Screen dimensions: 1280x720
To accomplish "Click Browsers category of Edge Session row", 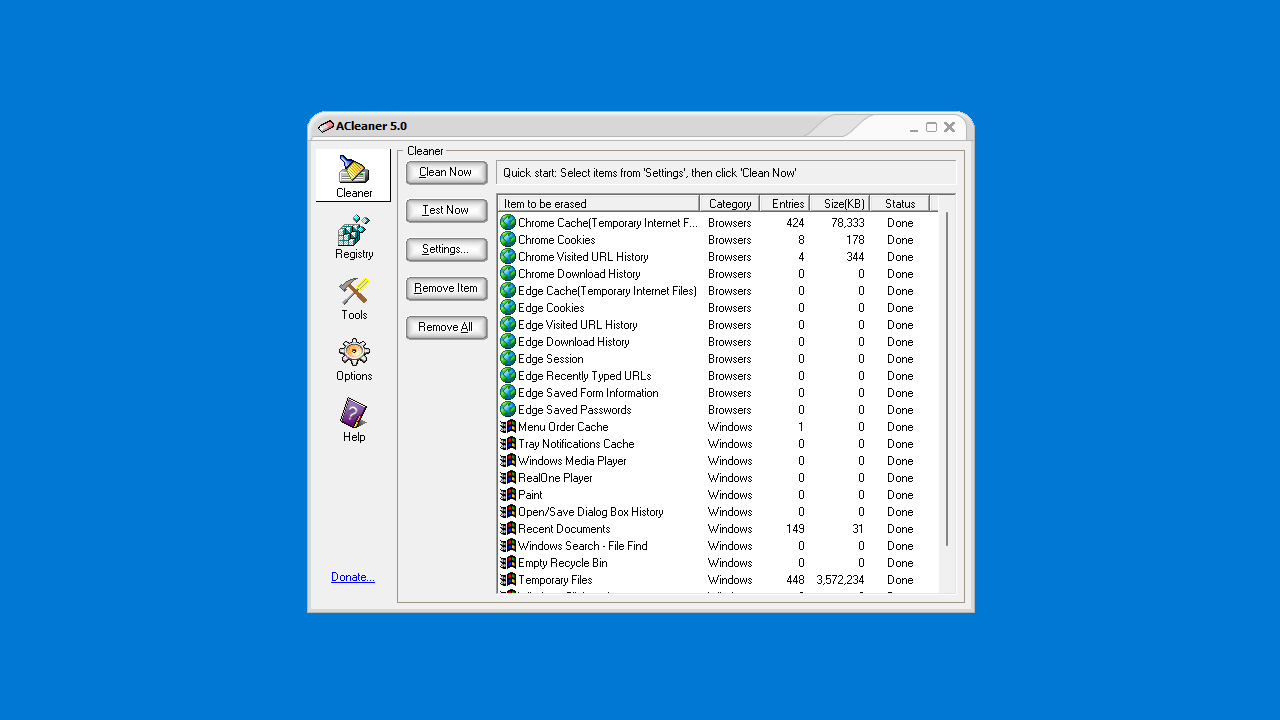I will (730, 359).
